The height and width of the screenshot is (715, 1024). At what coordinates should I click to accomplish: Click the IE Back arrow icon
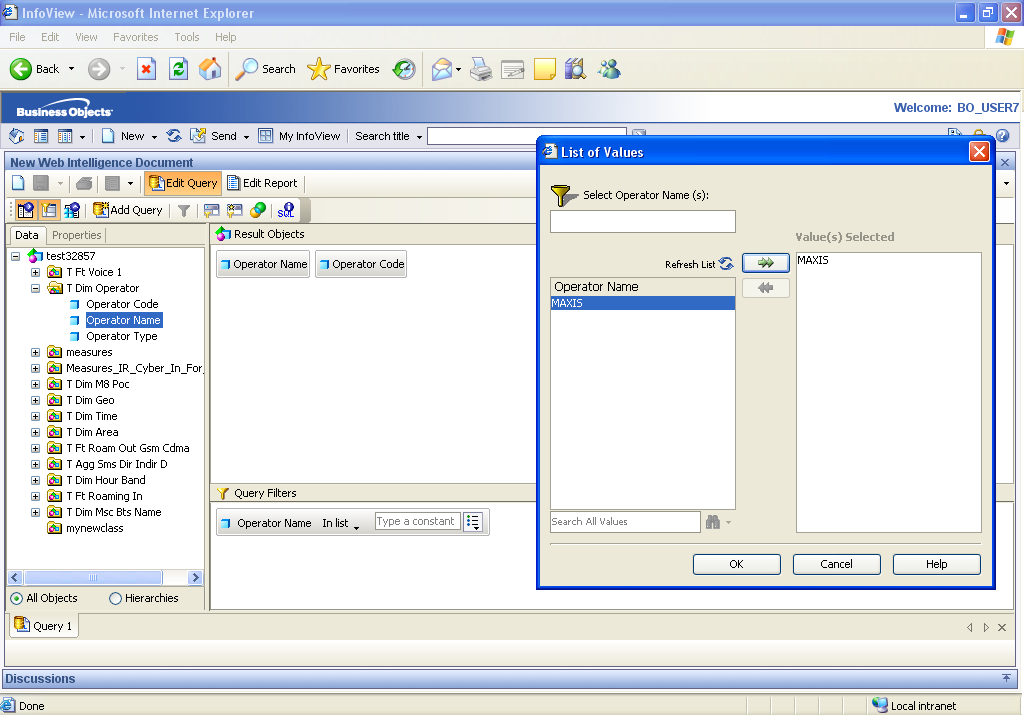click(20, 69)
